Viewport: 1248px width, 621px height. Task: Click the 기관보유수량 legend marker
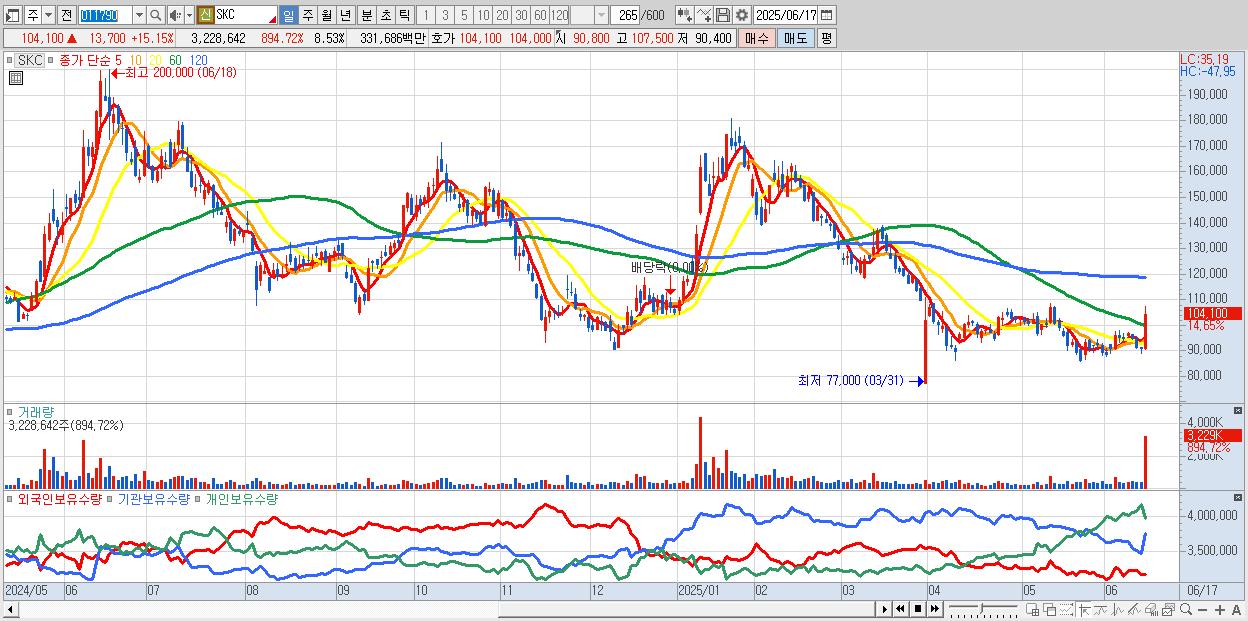coord(111,498)
